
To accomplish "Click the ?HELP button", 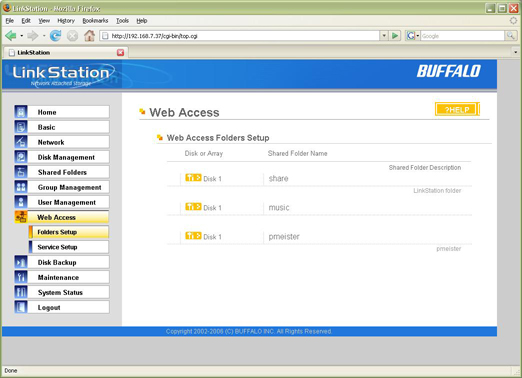I will pyautogui.click(x=457, y=109).
